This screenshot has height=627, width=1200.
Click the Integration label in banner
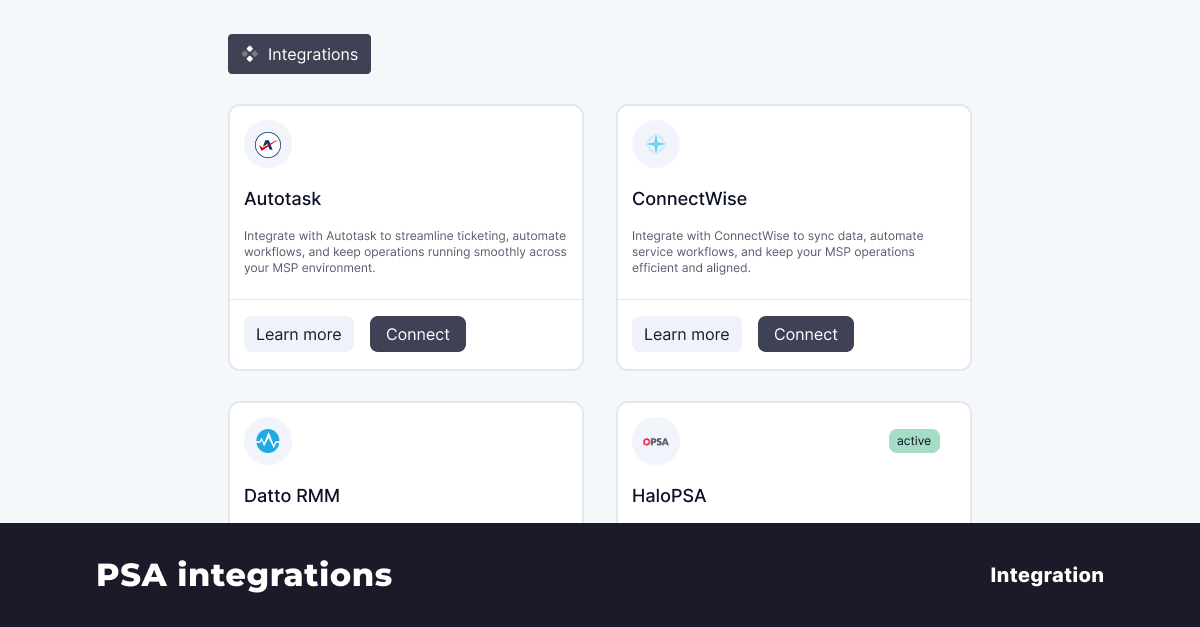tap(1047, 575)
